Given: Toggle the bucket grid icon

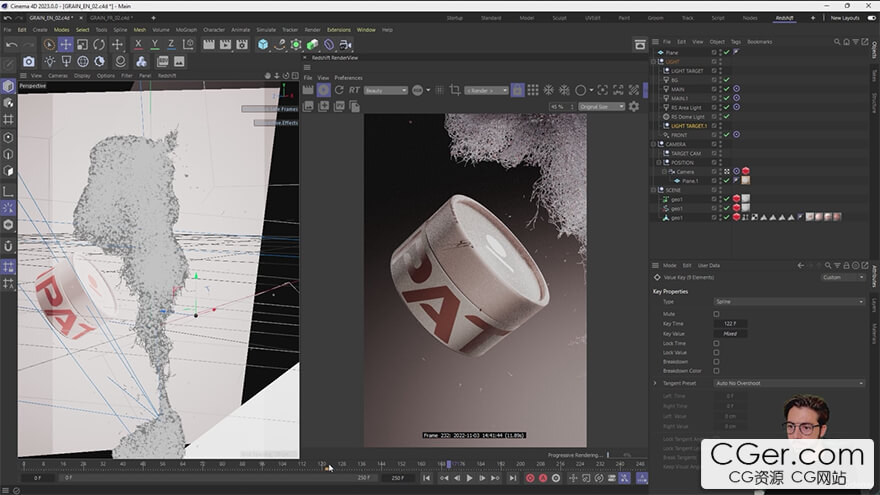Looking at the screenshot, I should [533, 90].
